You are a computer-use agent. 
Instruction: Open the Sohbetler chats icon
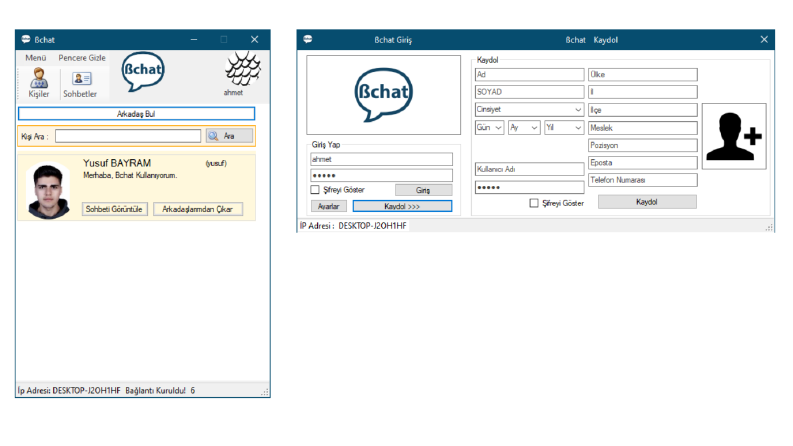(80, 83)
